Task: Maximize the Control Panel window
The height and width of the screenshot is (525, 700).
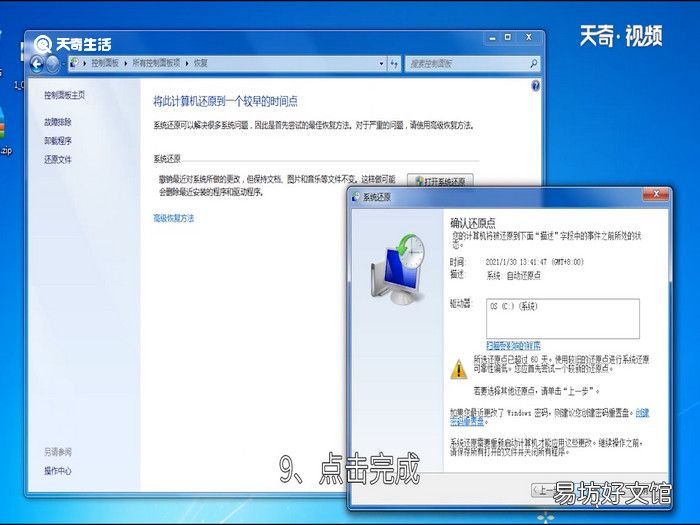Action: point(508,38)
